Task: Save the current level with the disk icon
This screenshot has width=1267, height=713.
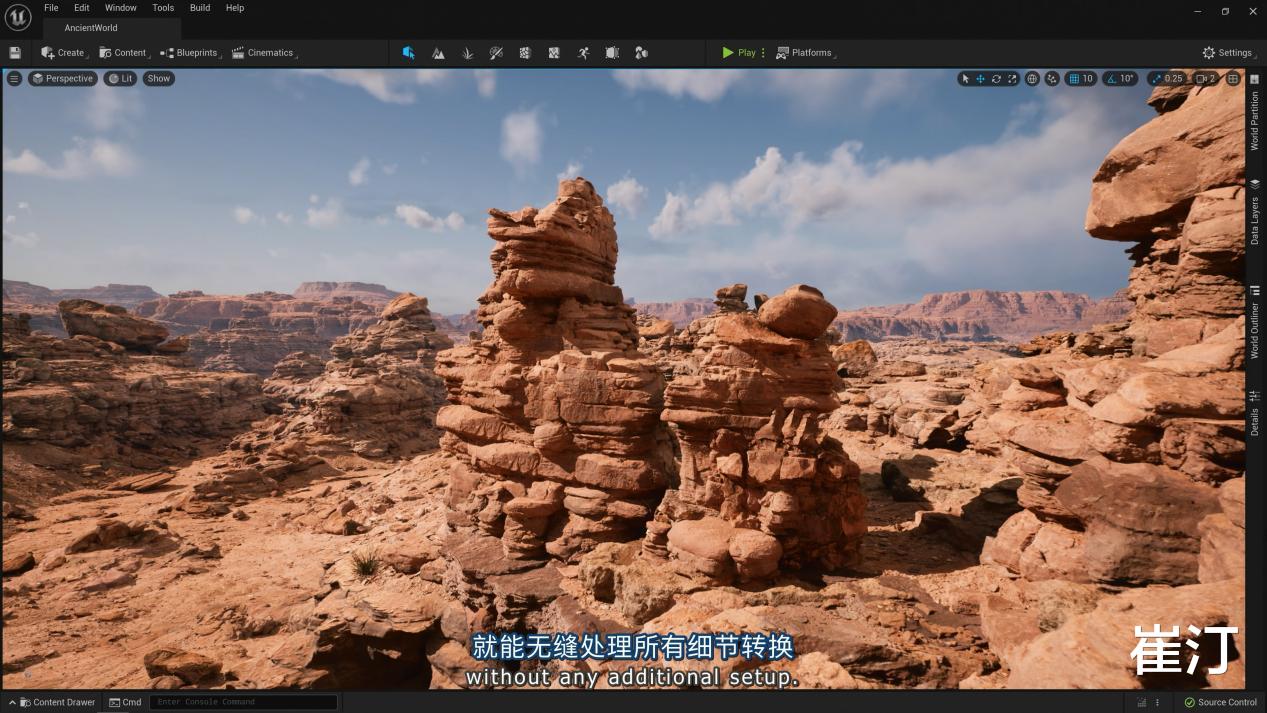Action: (15, 53)
